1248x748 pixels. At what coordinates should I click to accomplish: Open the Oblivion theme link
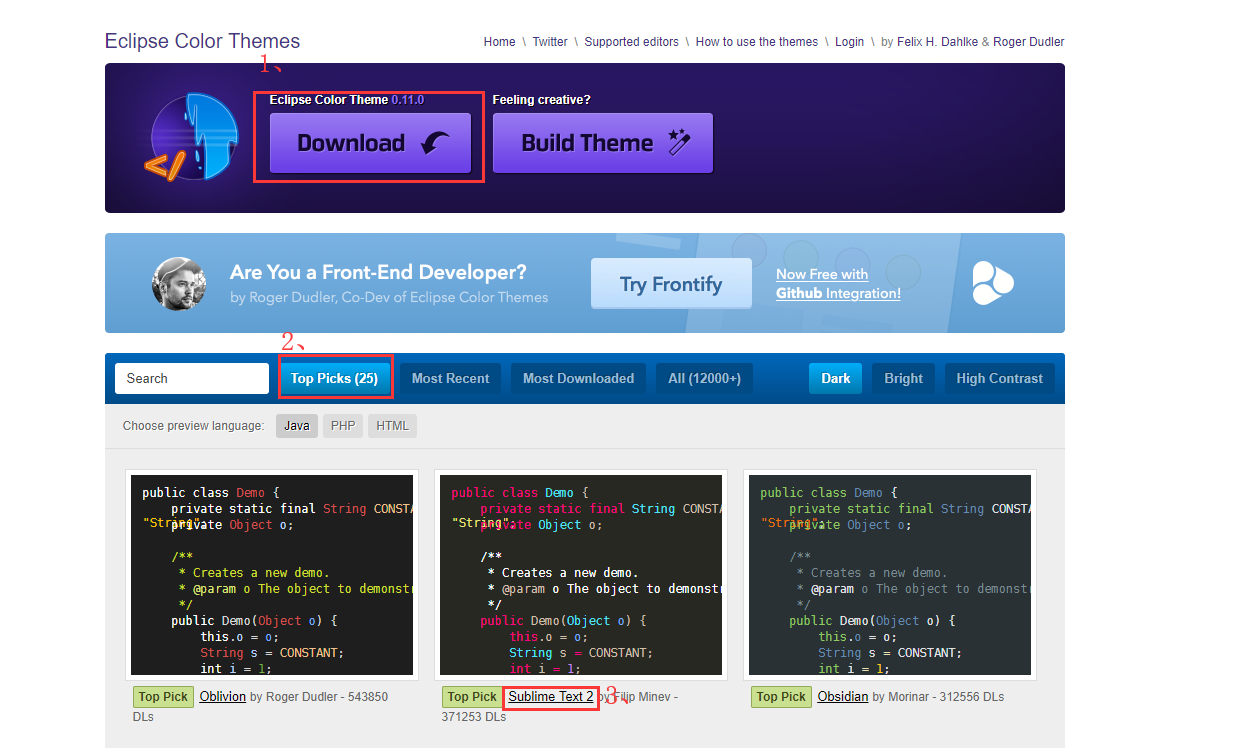[222, 696]
